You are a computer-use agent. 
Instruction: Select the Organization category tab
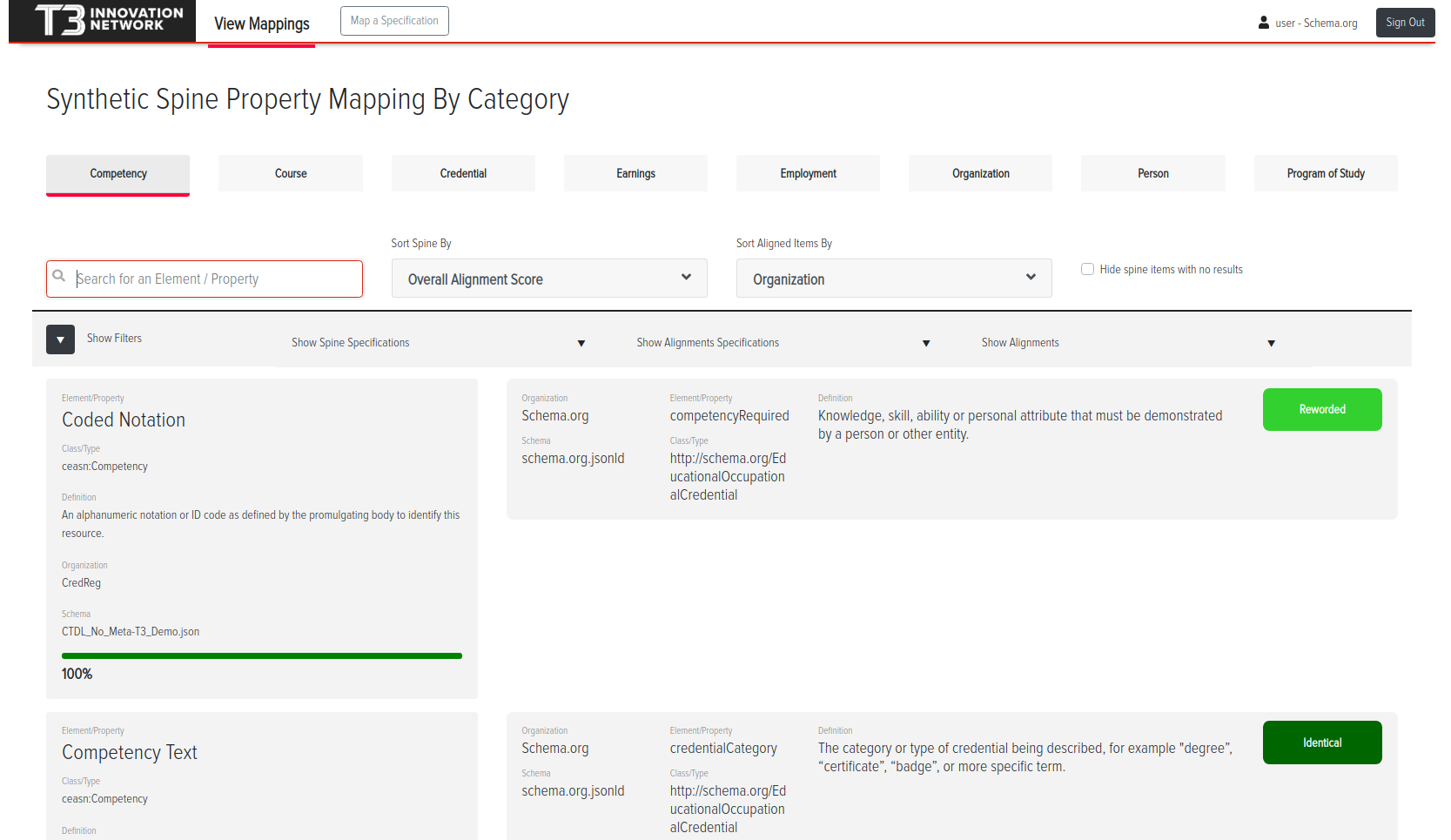pos(980,173)
